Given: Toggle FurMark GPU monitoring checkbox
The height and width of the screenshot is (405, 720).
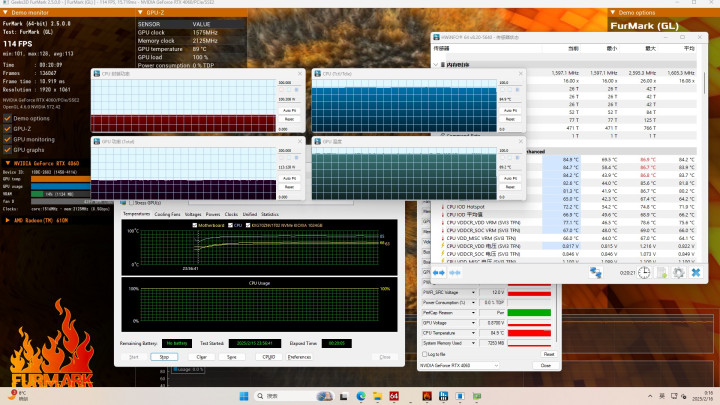Looking at the screenshot, I should (x=7, y=140).
